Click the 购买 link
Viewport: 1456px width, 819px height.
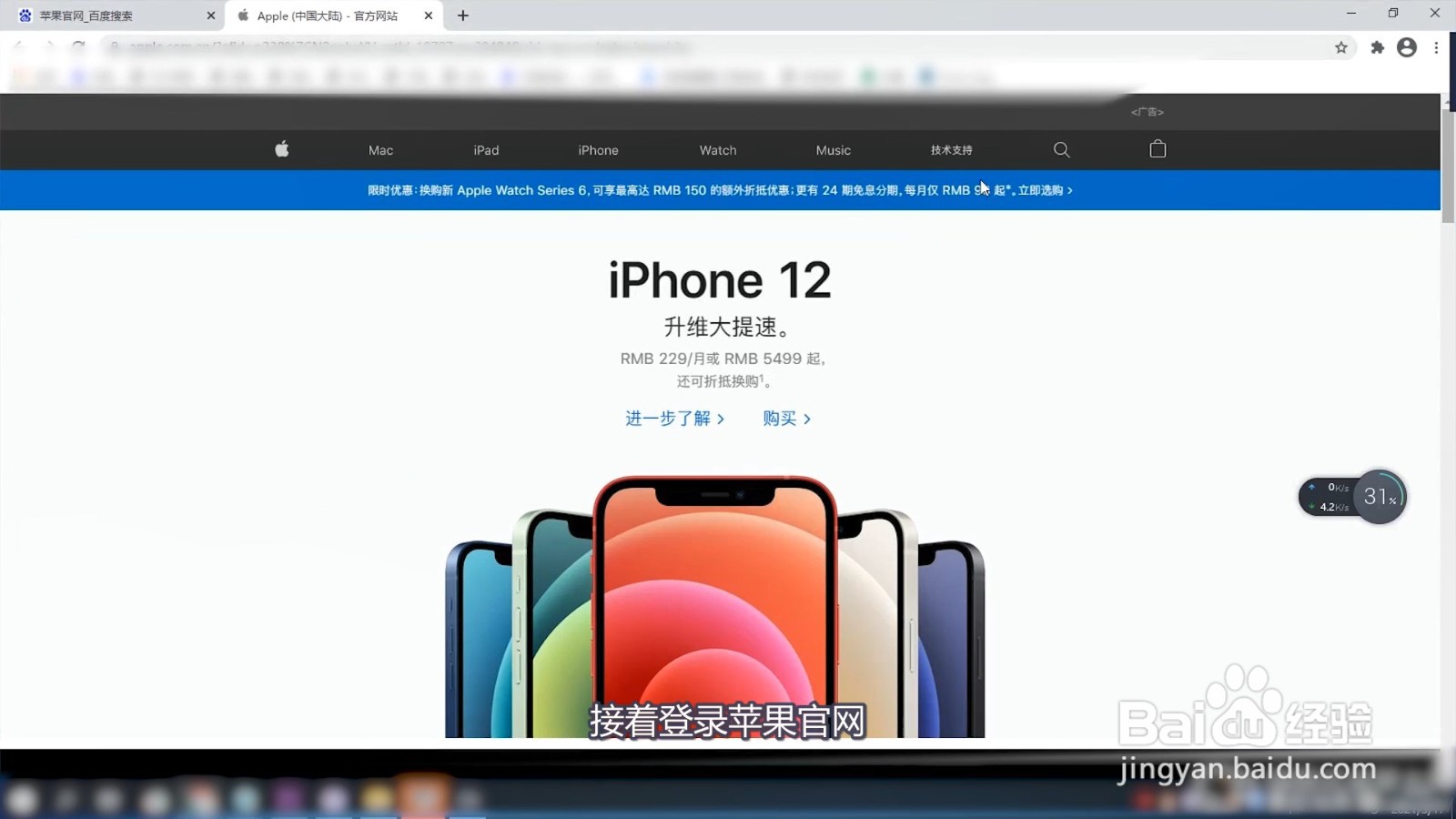pyautogui.click(x=786, y=419)
